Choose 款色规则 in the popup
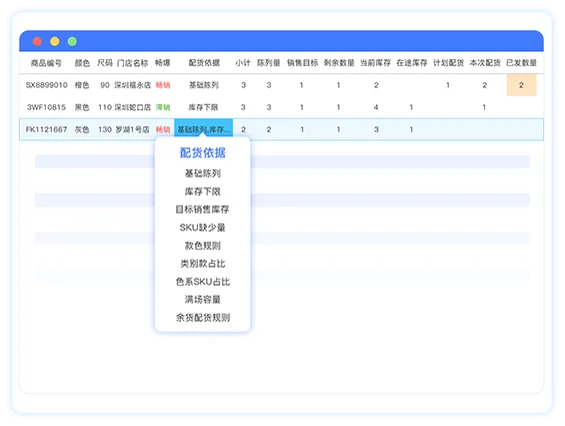 pyautogui.click(x=203, y=245)
